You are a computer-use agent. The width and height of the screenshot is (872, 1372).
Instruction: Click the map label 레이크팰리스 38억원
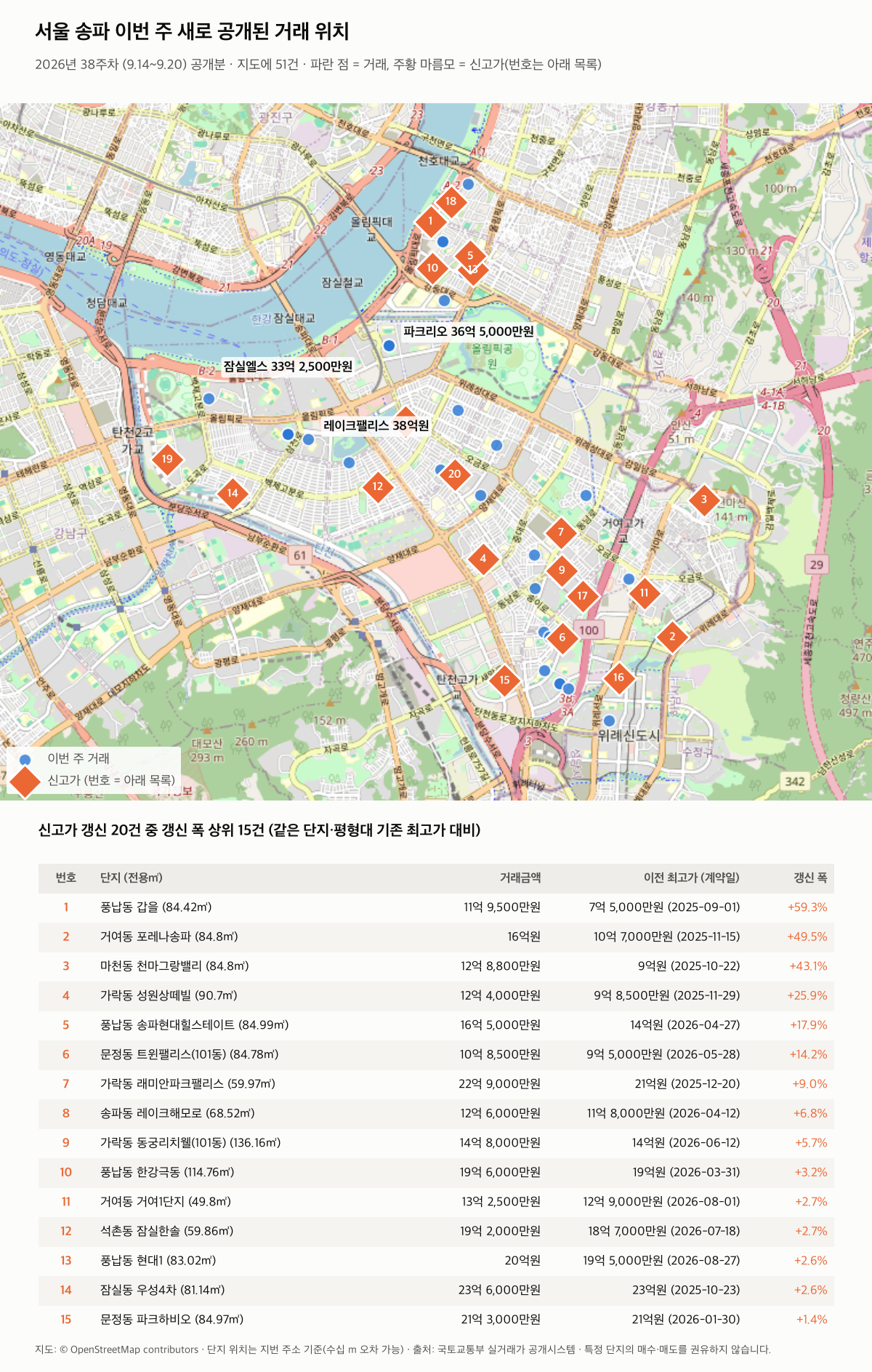point(376,425)
